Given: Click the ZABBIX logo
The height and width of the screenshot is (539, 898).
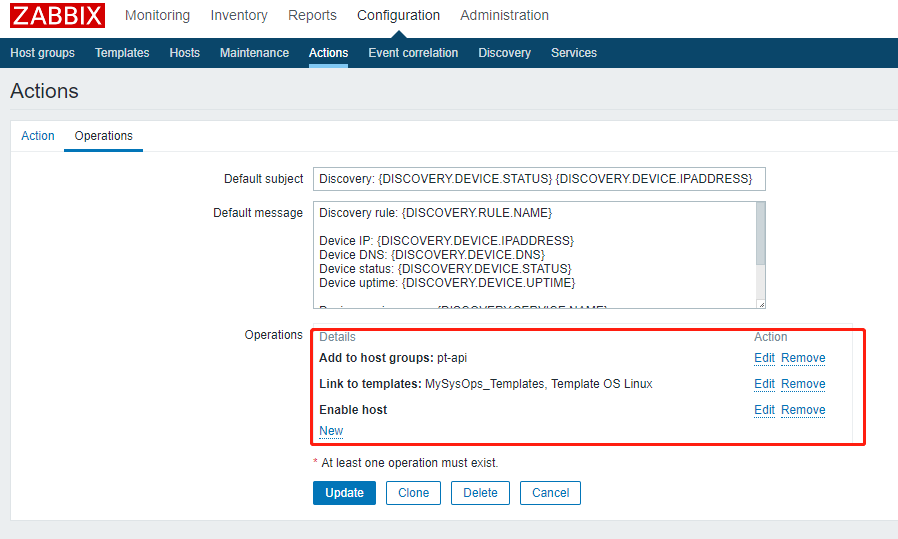Looking at the screenshot, I should tap(57, 15).
